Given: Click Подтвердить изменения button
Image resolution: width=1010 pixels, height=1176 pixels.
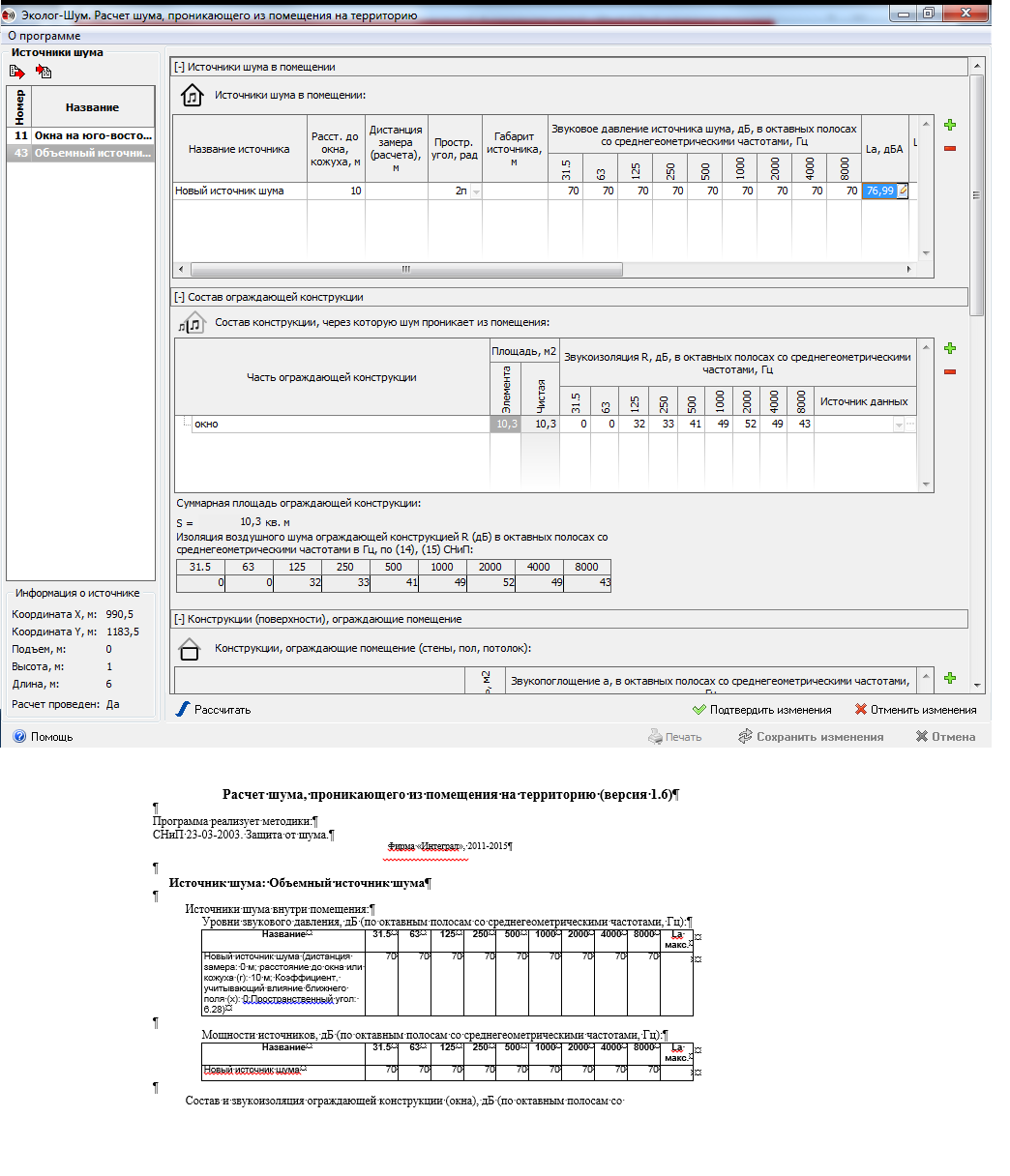Looking at the screenshot, I should (x=761, y=710).
